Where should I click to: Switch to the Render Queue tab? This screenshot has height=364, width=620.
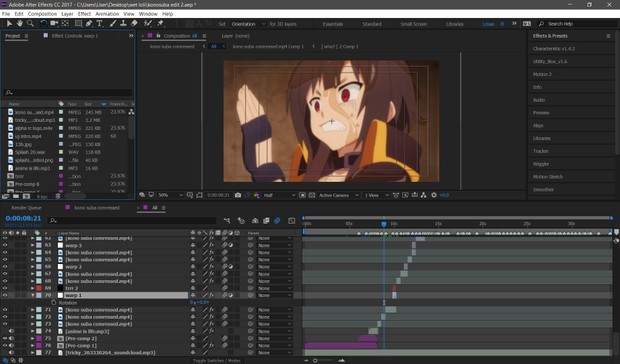click(26, 208)
